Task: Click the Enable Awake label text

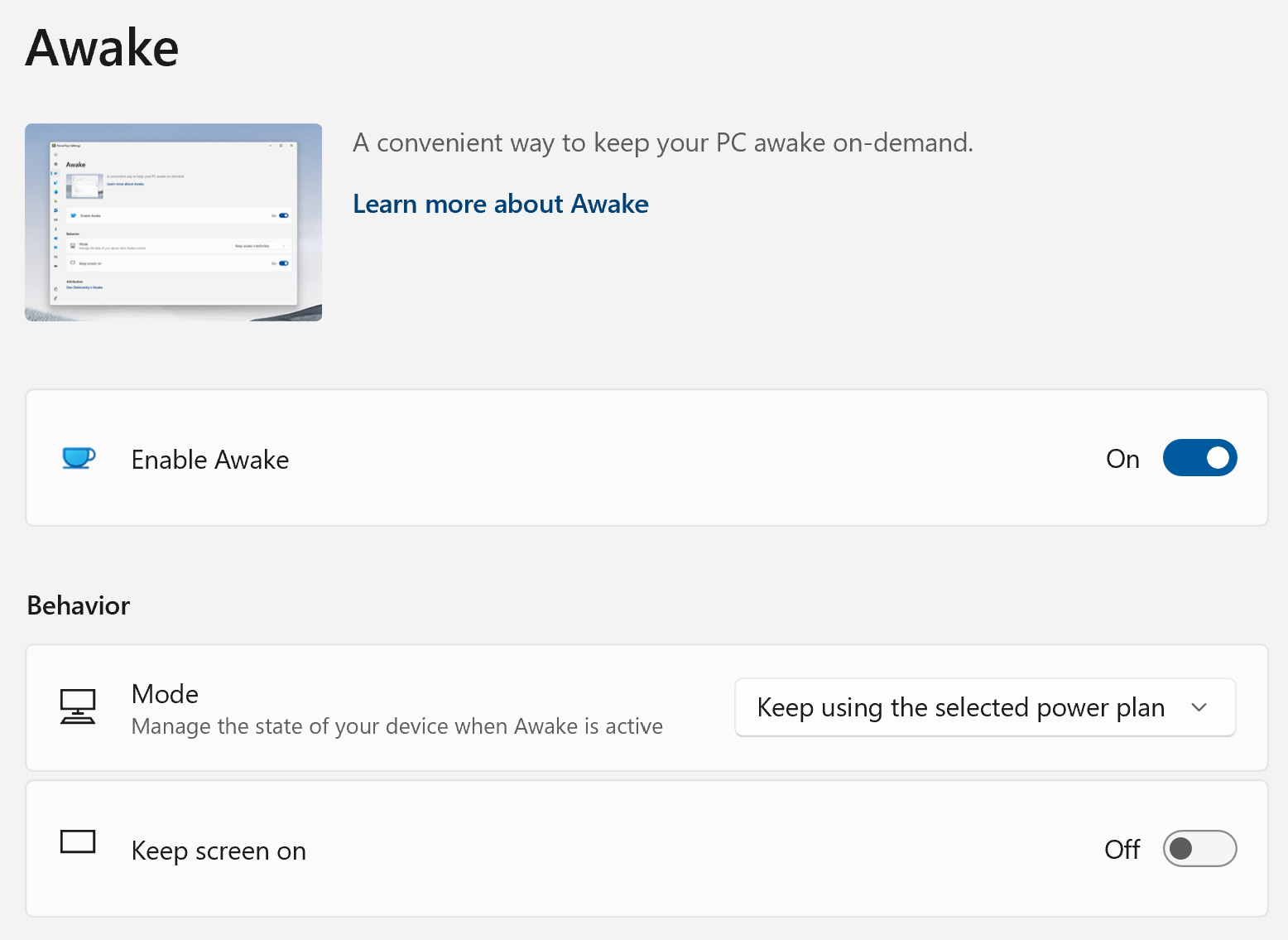Action: [x=210, y=460]
